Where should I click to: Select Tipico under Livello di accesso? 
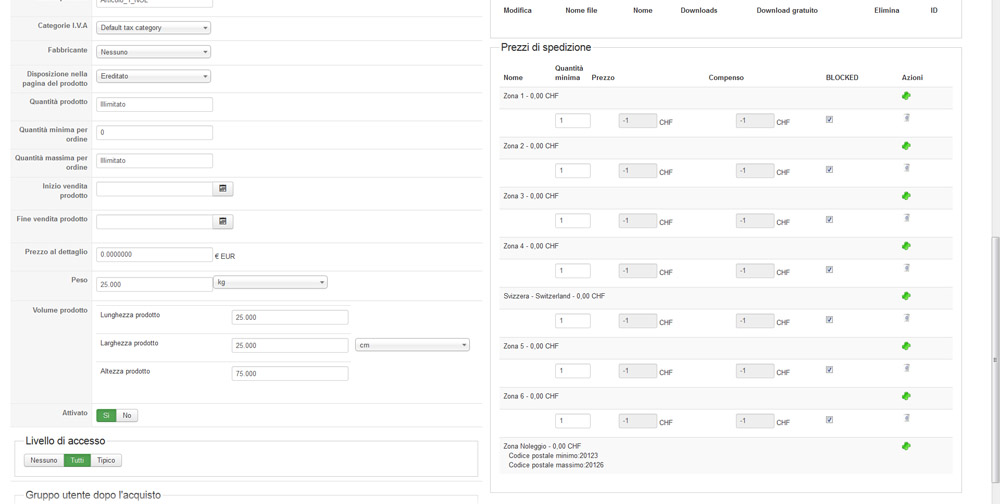106,460
